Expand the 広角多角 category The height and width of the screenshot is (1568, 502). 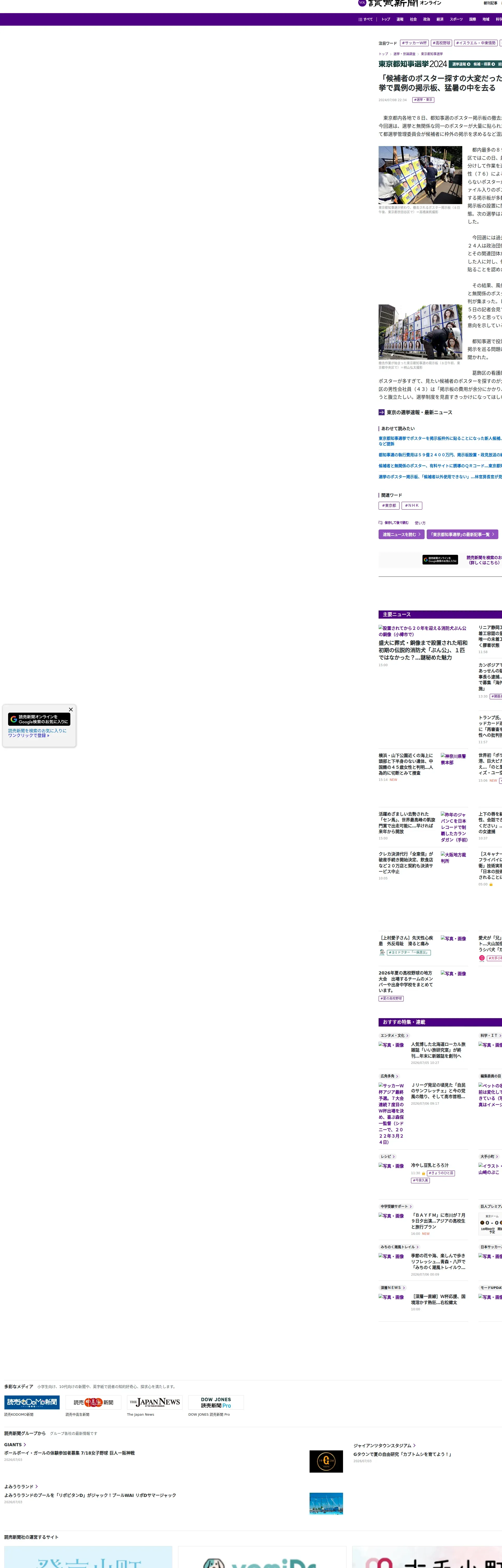pyautogui.click(x=389, y=1076)
